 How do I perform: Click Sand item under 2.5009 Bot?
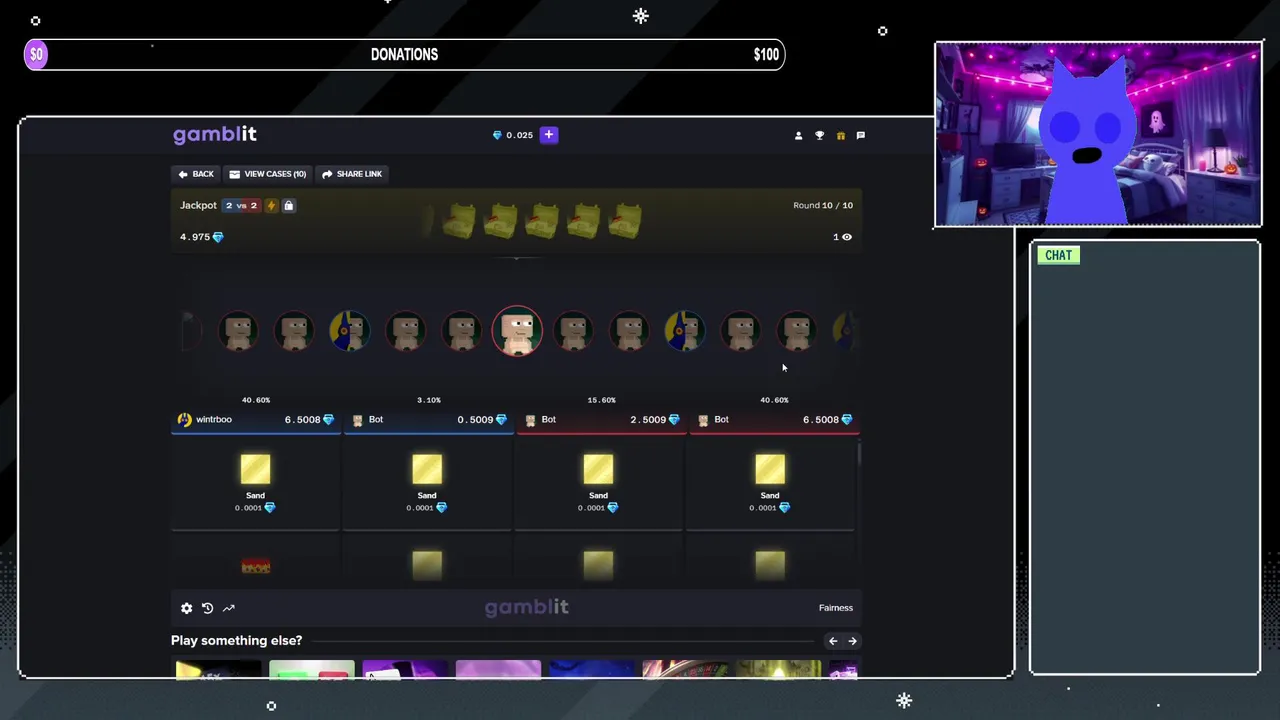coord(598,483)
